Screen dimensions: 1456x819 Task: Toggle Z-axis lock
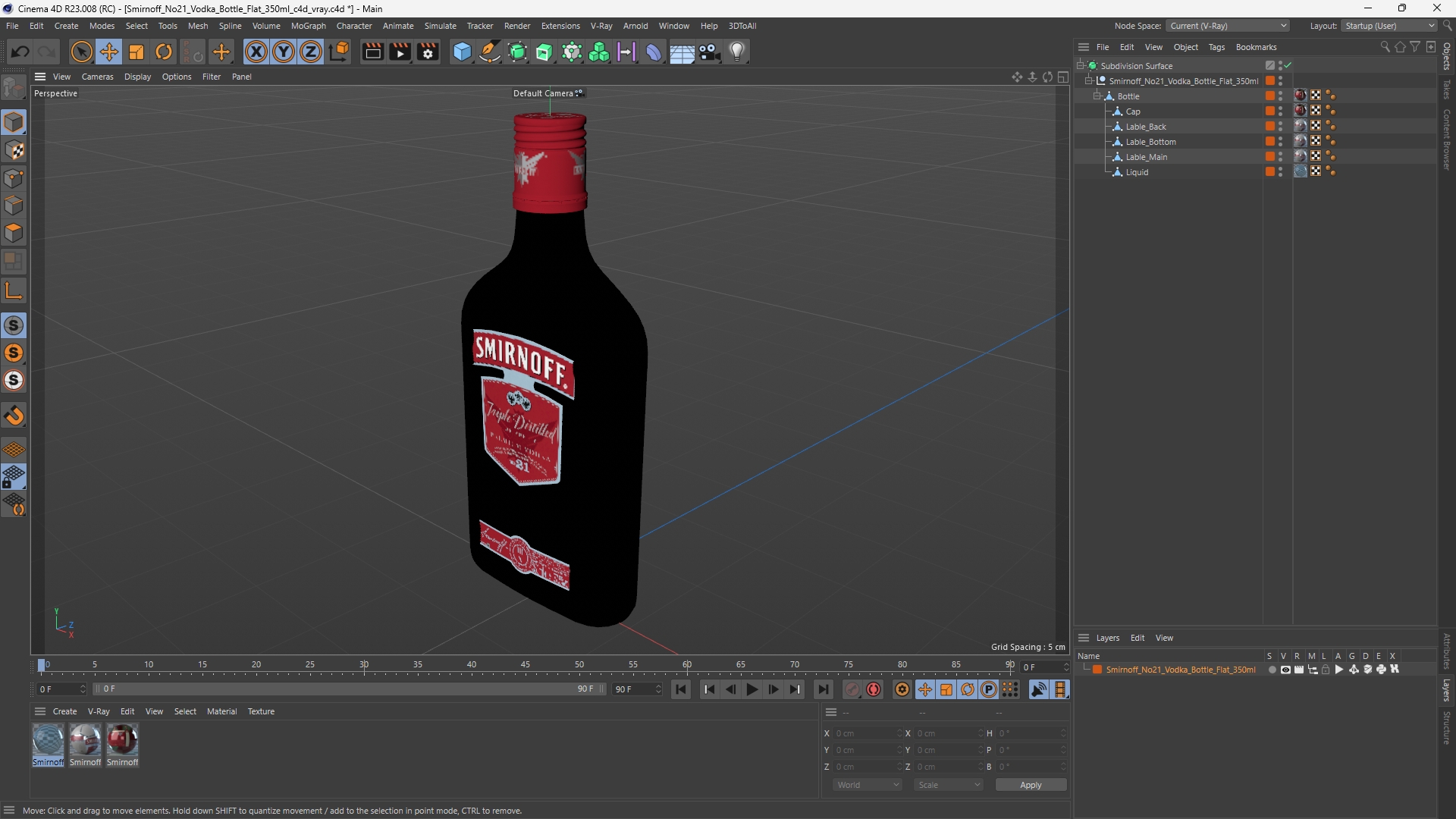[x=310, y=52]
